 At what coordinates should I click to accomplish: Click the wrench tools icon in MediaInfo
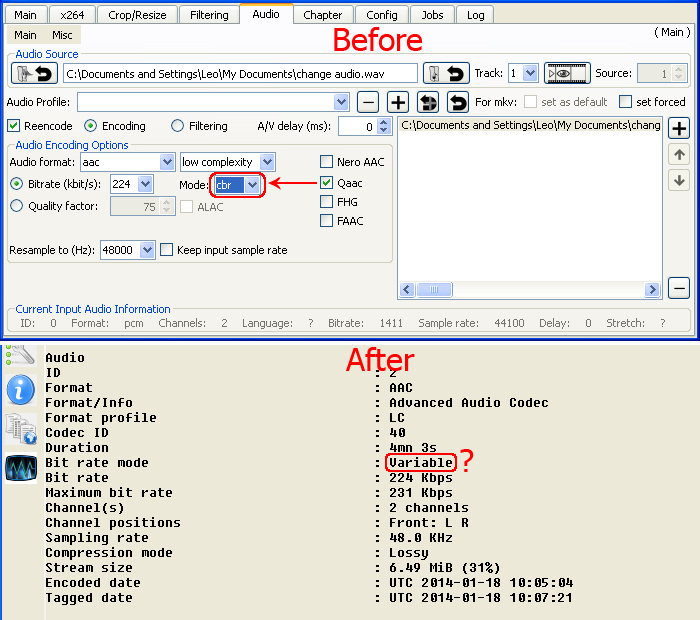20,355
